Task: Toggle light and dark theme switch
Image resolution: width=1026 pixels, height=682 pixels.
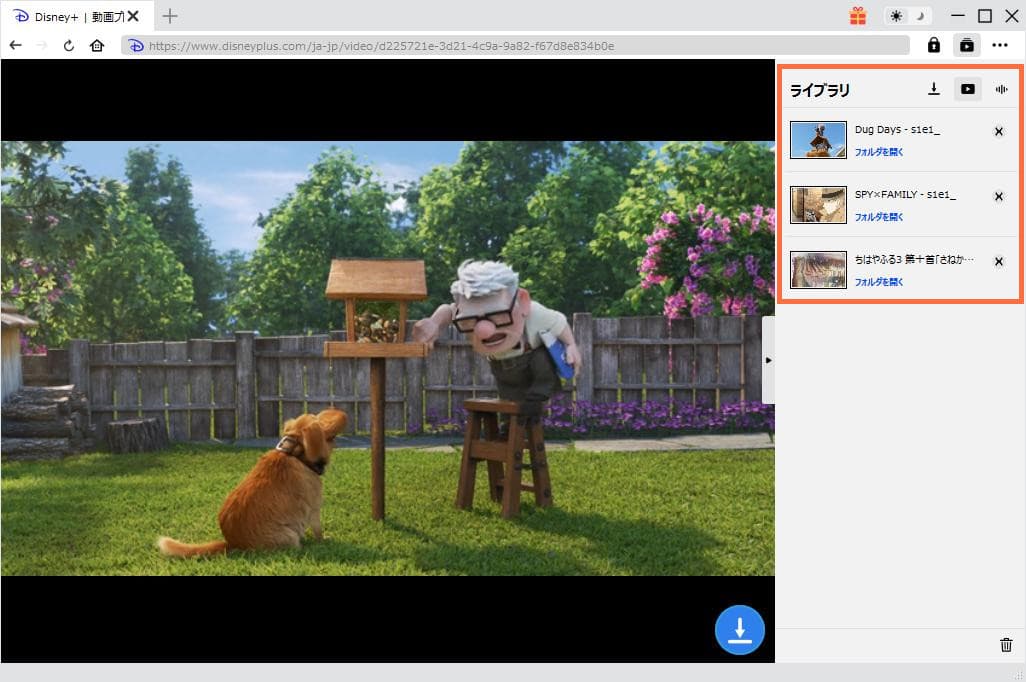Action: 908,16
